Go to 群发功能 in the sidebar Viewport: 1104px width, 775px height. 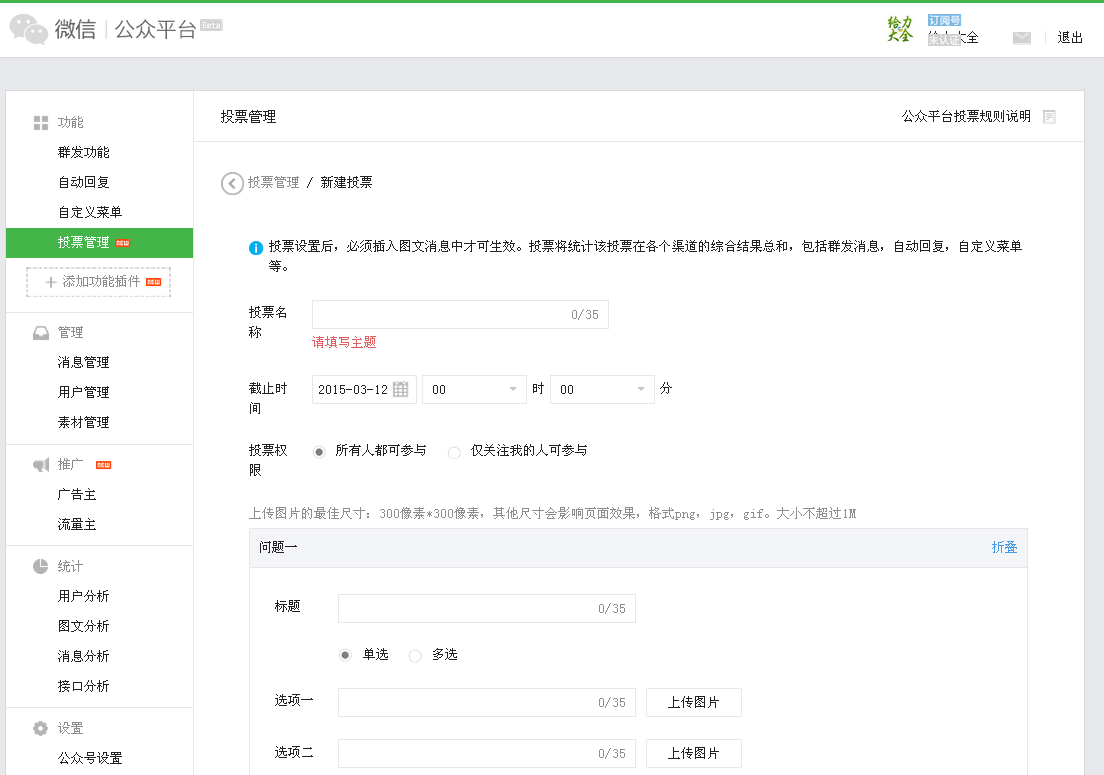point(84,152)
